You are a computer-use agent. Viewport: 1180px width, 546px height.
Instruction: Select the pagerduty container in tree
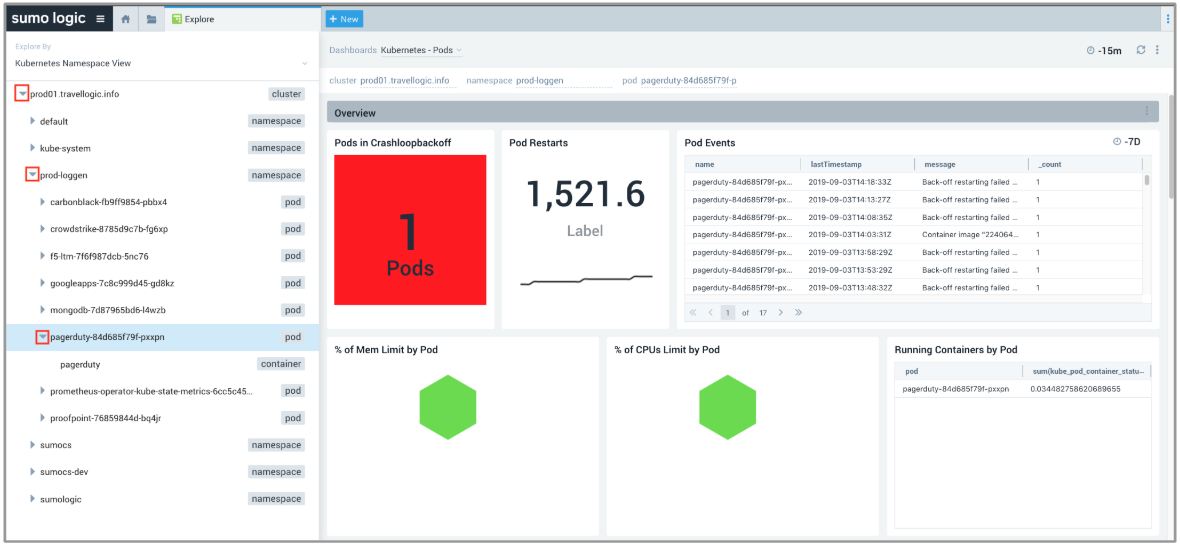click(x=80, y=364)
